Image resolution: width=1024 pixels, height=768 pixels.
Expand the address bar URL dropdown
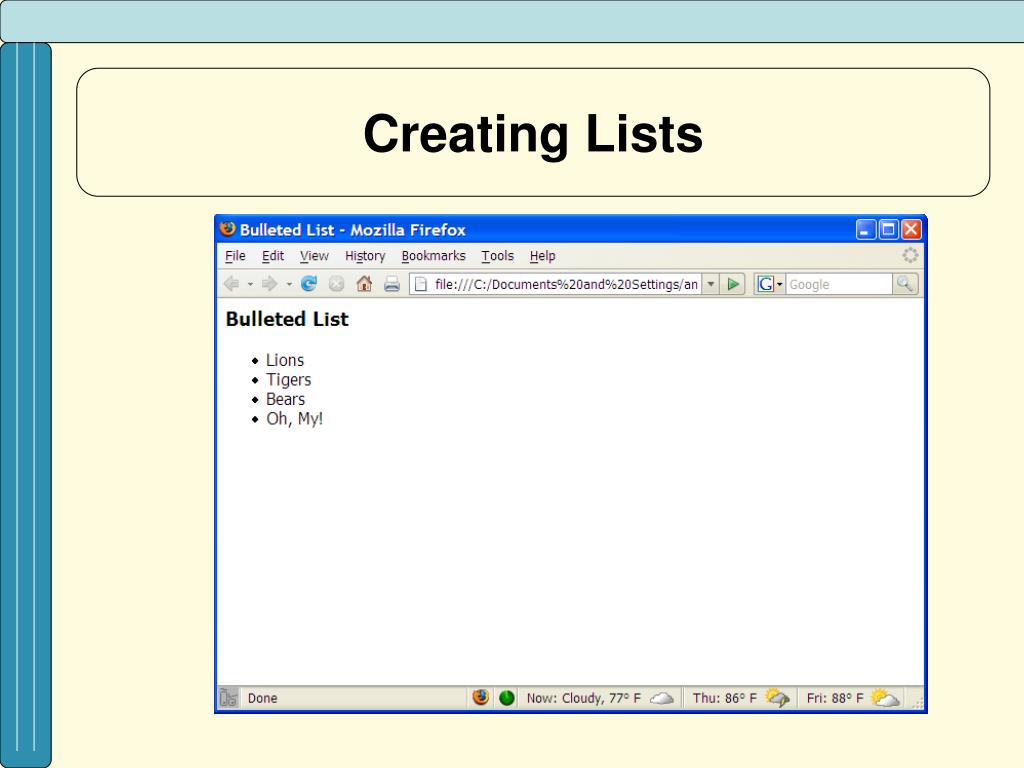(711, 284)
